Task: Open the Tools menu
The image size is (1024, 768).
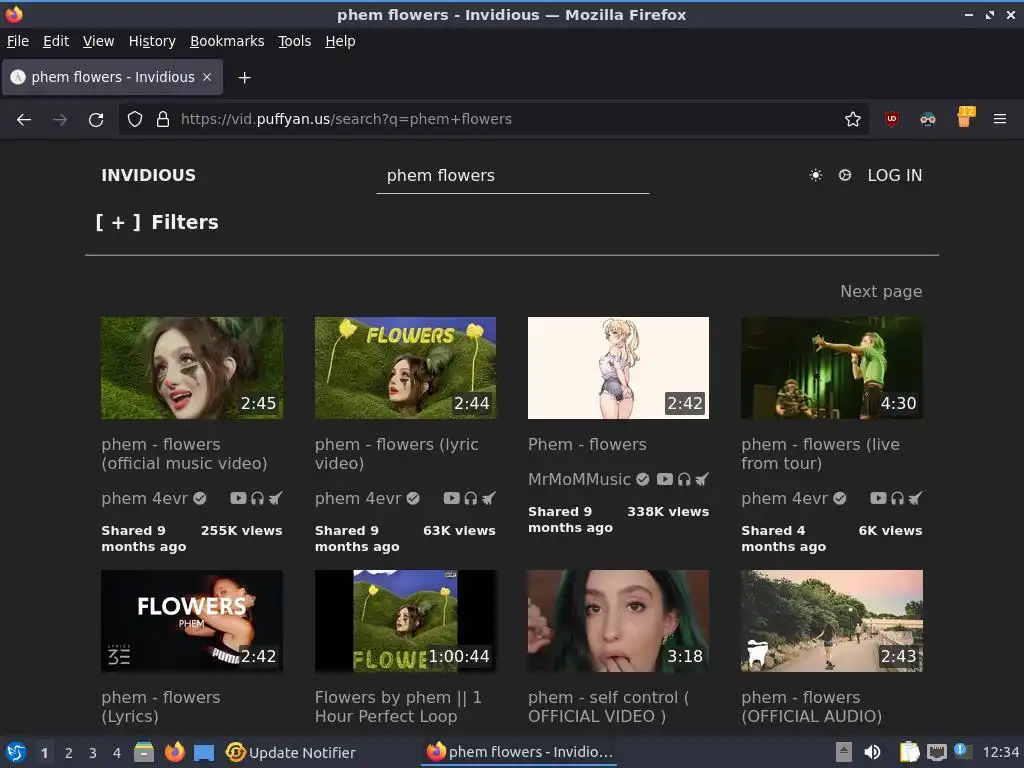Action: point(295,41)
